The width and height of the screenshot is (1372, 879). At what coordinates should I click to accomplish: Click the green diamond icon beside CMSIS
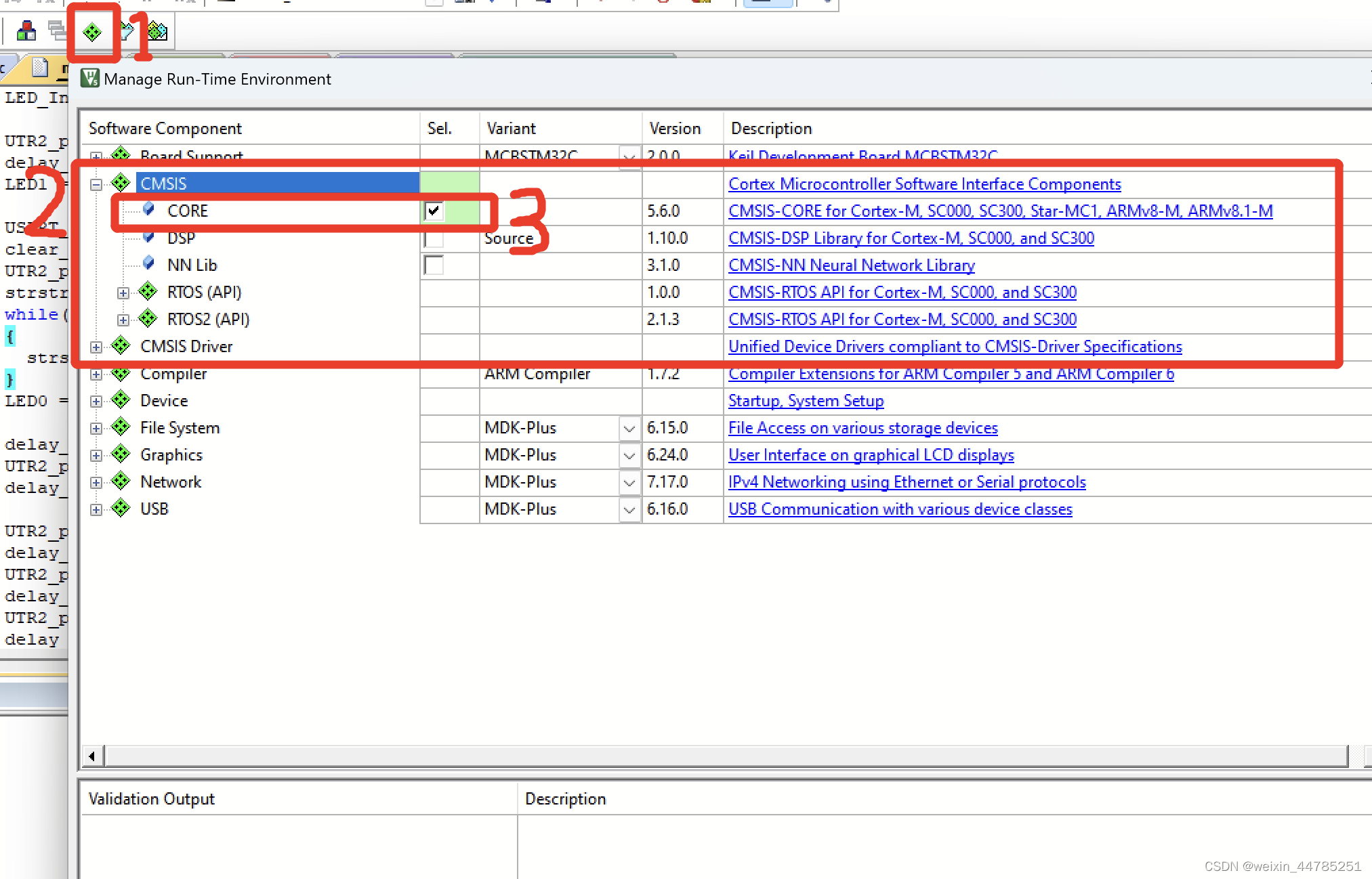pos(121,183)
